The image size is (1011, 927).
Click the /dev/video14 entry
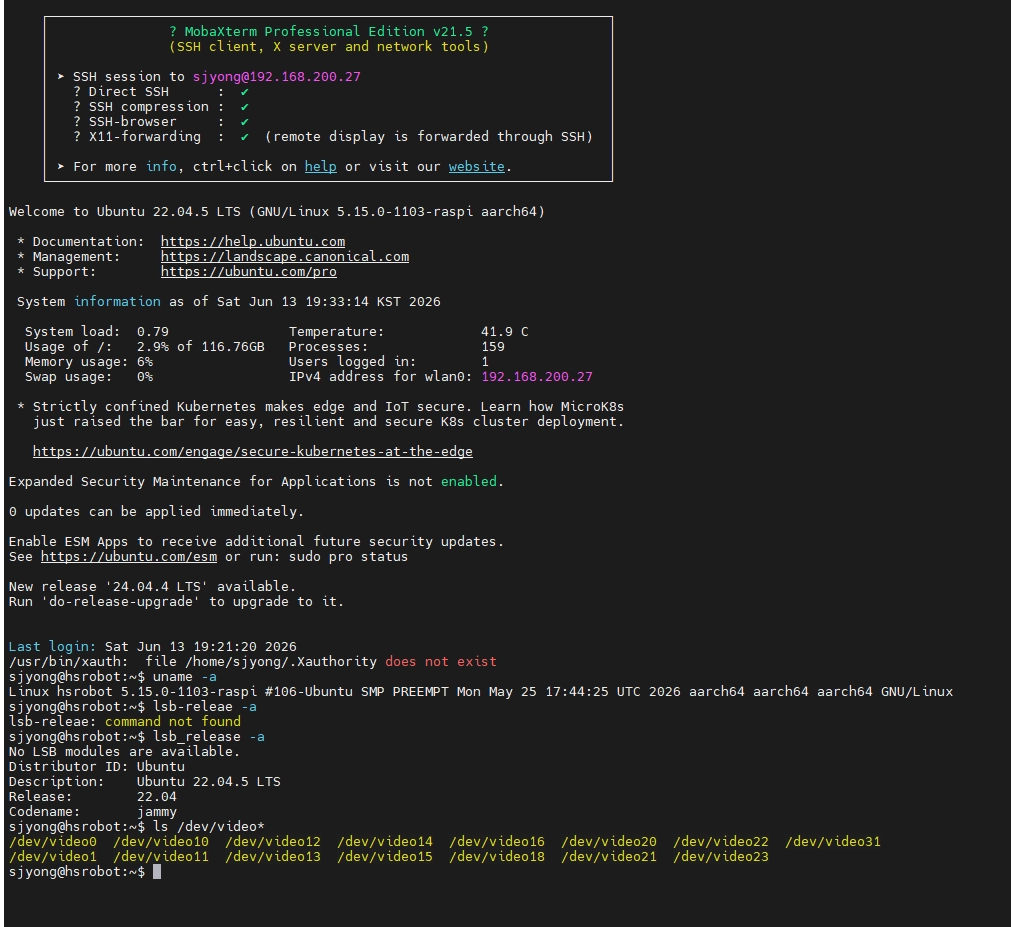click(385, 841)
